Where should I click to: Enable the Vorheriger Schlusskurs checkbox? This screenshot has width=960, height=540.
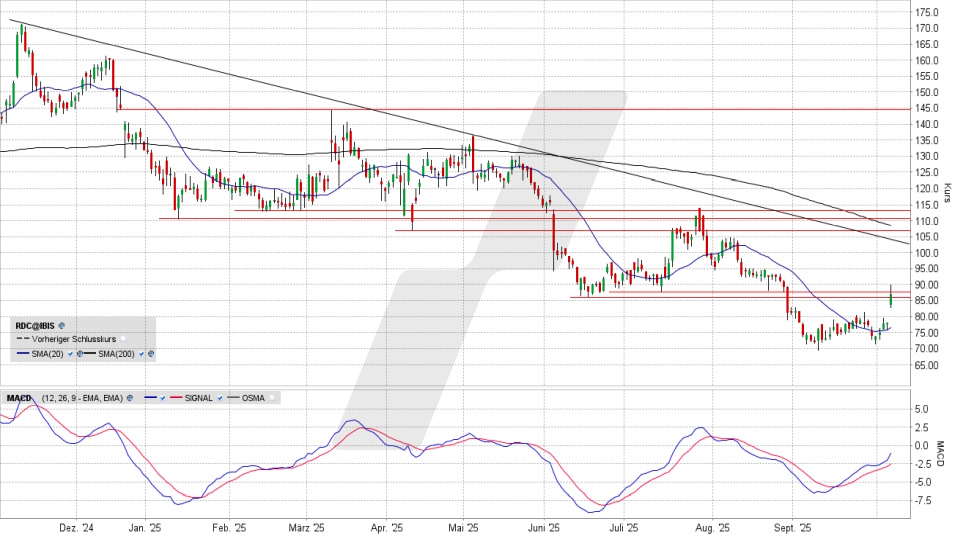(123, 339)
